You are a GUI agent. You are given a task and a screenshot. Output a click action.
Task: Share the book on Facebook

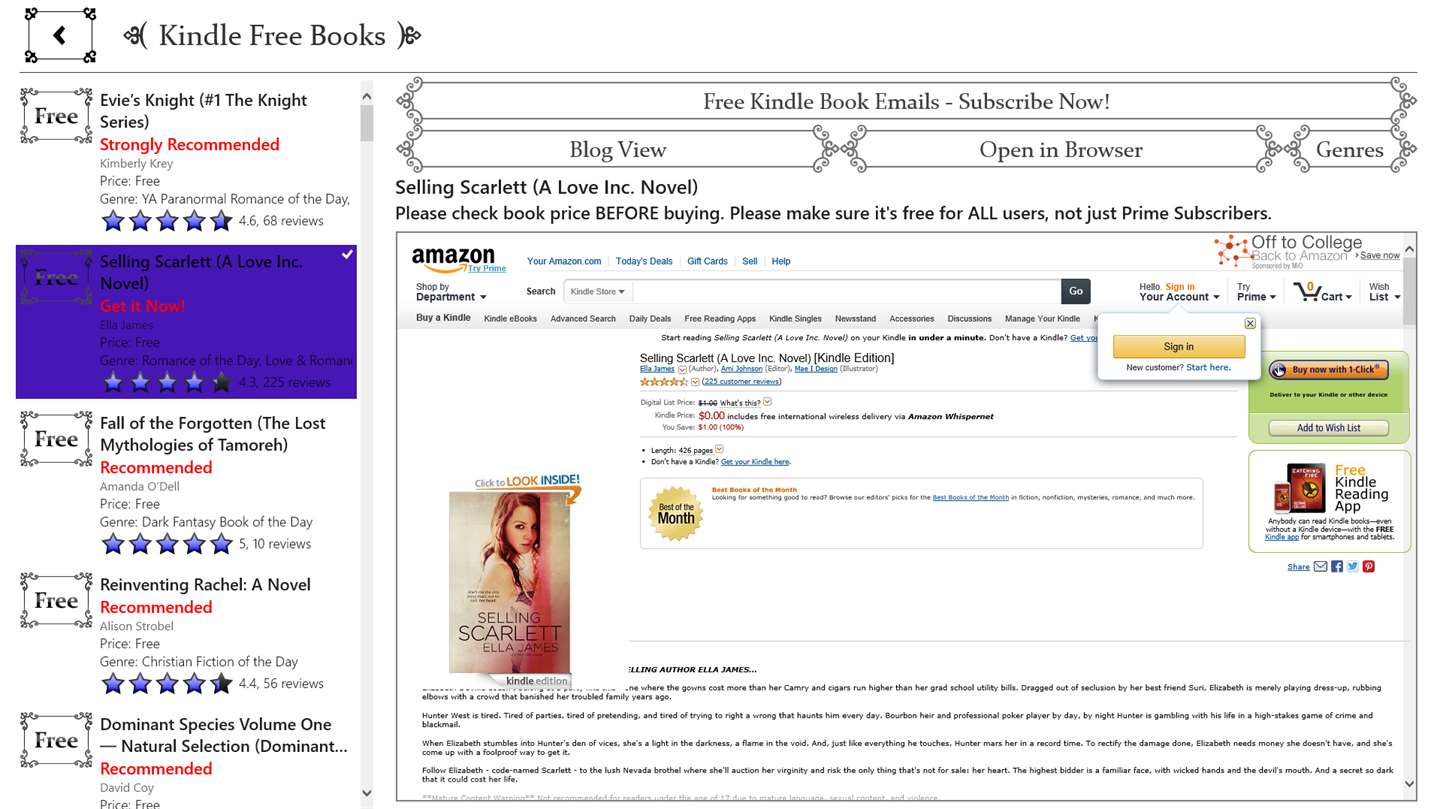click(1337, 566)
